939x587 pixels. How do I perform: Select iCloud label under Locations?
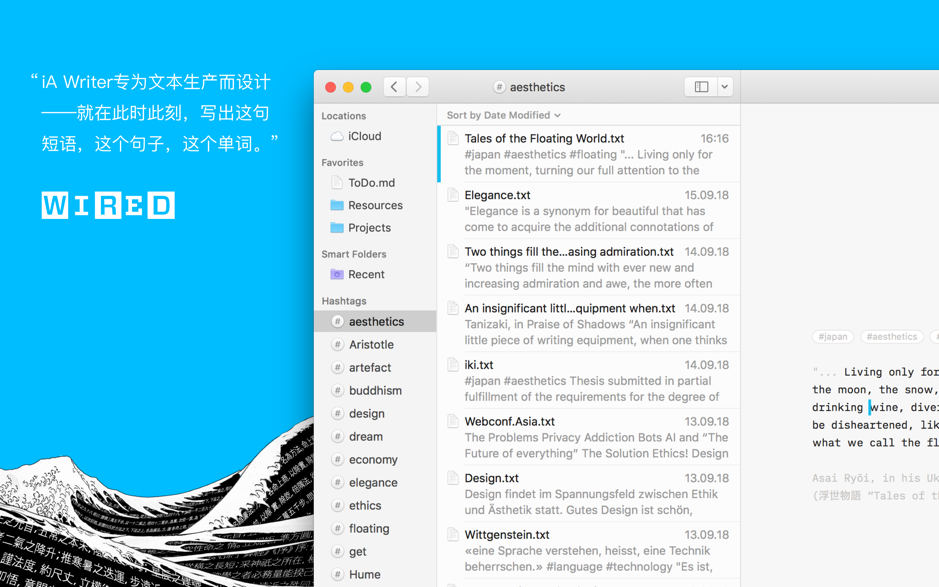pos(365,136)
